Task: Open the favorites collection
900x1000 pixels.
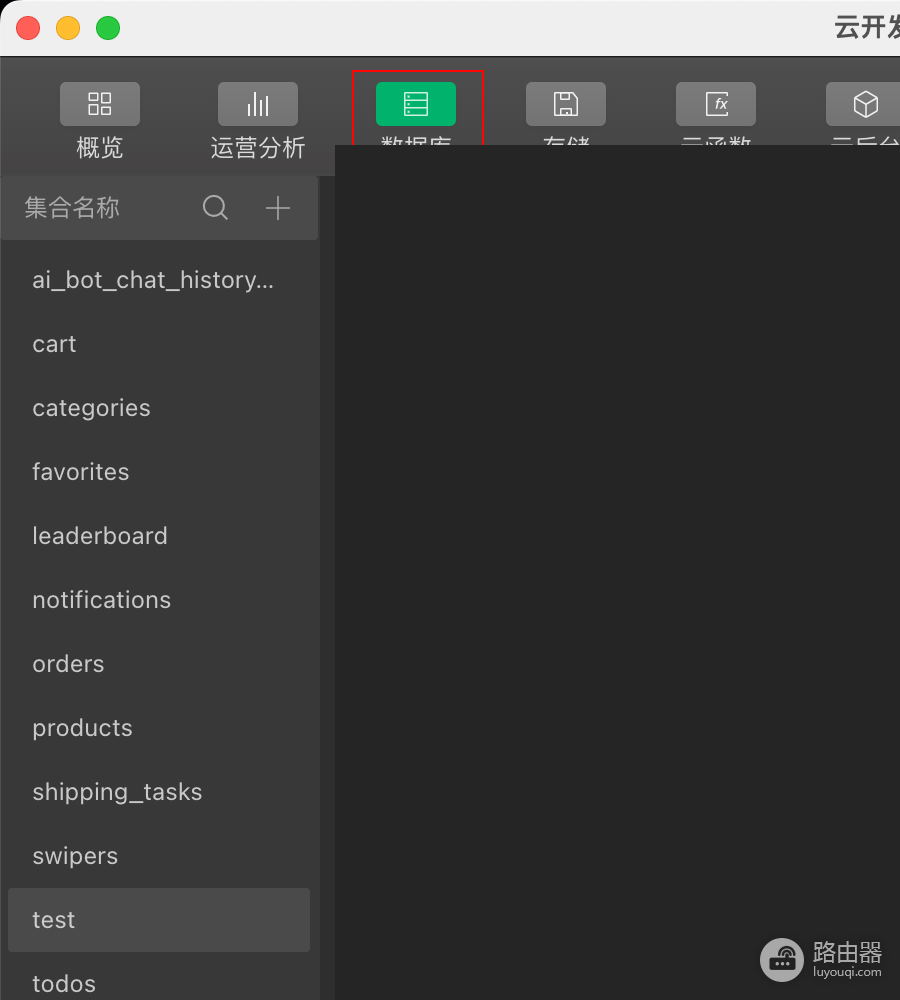Action: tap(159, 473)
